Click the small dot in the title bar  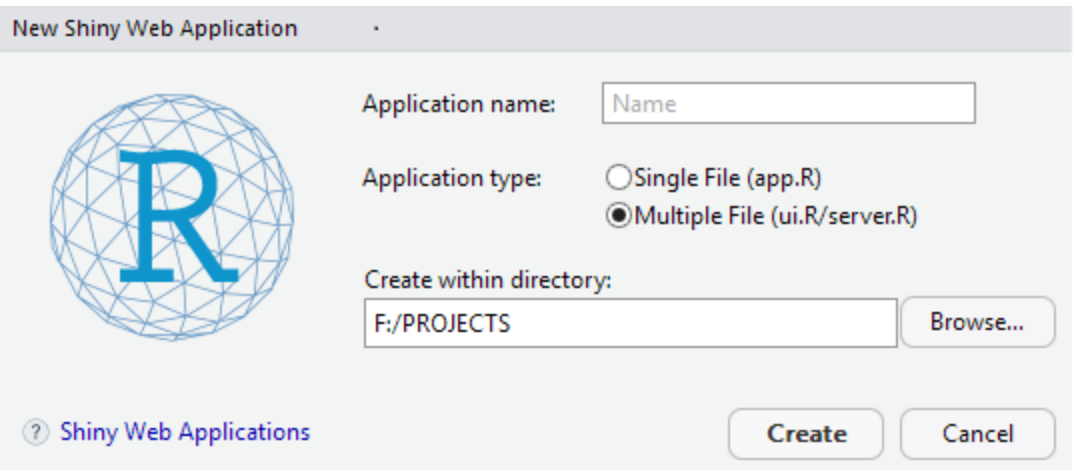[377, 29]
